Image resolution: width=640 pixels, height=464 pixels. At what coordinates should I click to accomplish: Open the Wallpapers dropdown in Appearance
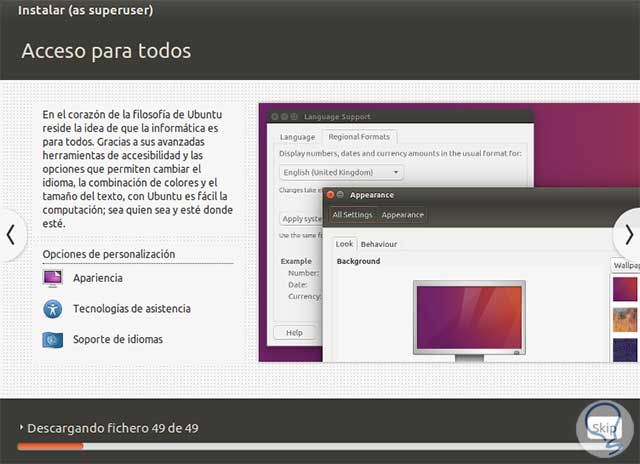(x=625, y=265)
